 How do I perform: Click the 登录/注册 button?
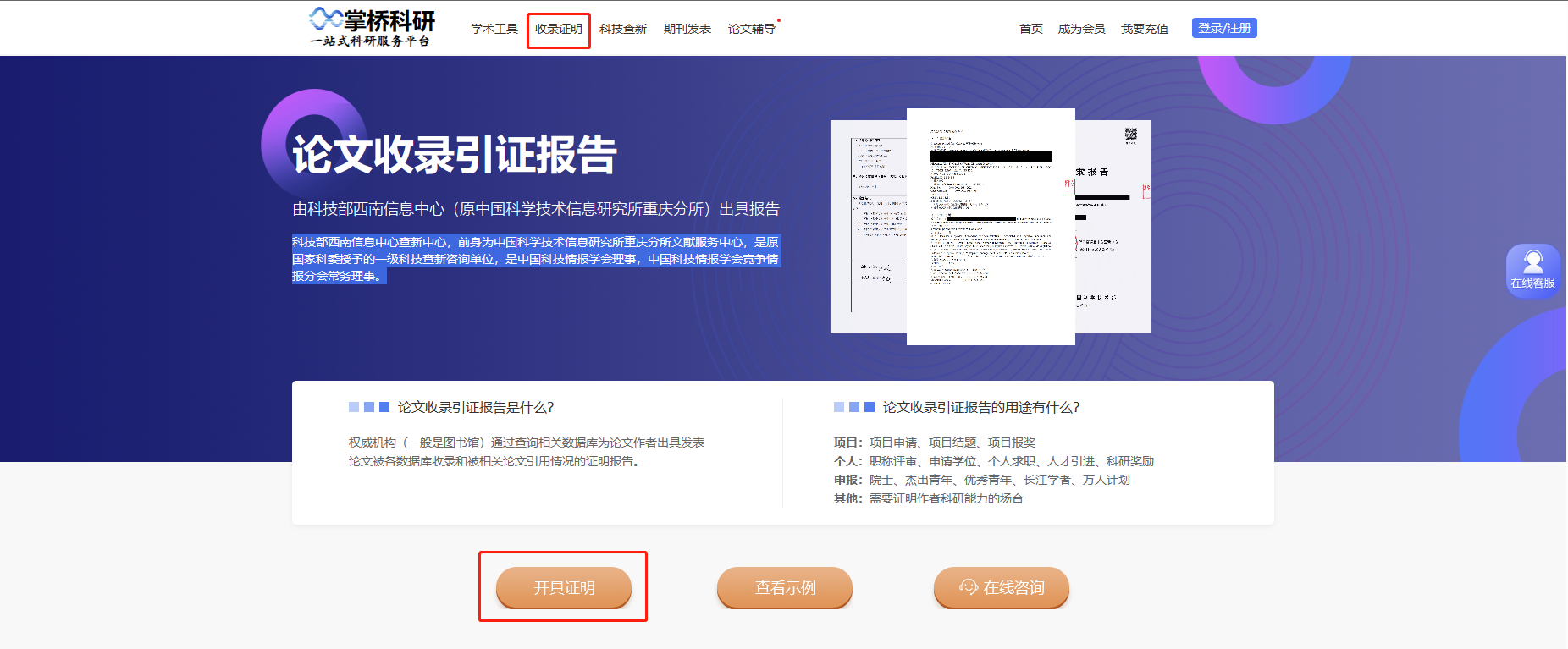[x=1224, y=28]
